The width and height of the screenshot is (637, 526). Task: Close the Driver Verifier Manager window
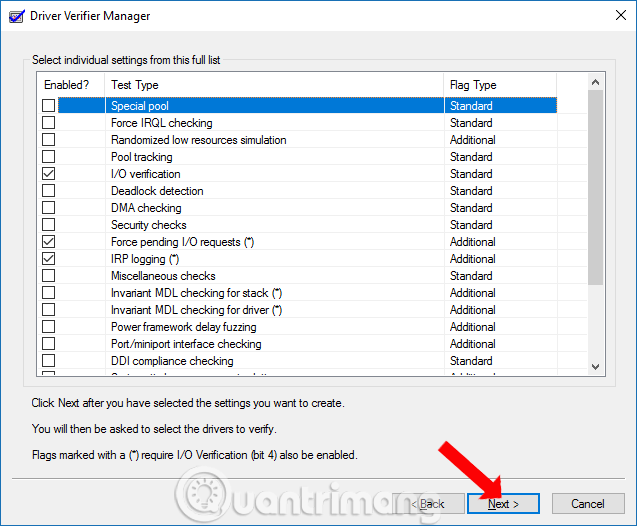pyautogui.click(x=620, y=15)
